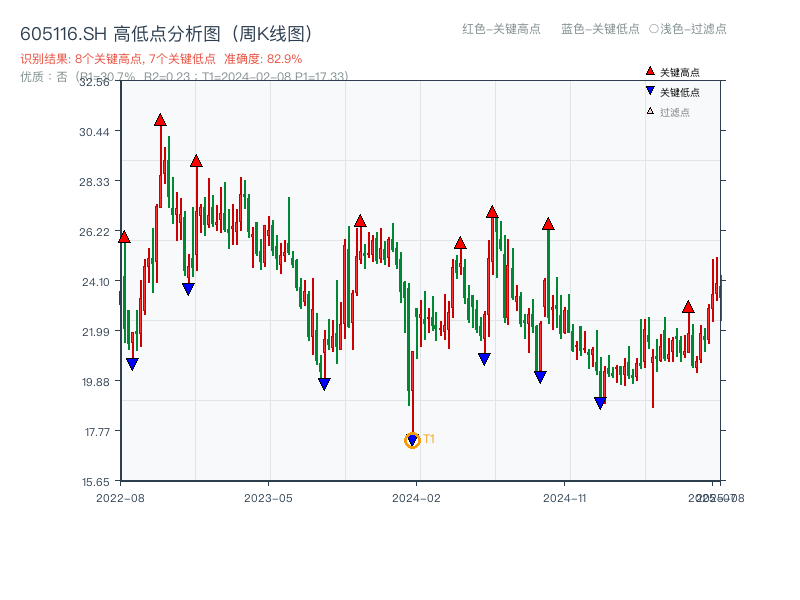Click the orange-circled T1 low marker
Image resolution: width=800 pixels, height=600 pixels.
412,440
